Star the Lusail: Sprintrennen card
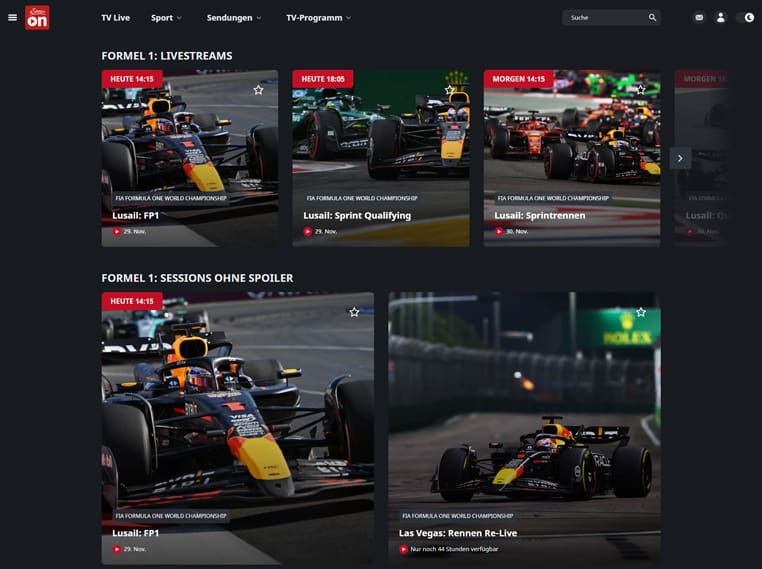This screenshot has height=569, width=762. coord(641,89)
